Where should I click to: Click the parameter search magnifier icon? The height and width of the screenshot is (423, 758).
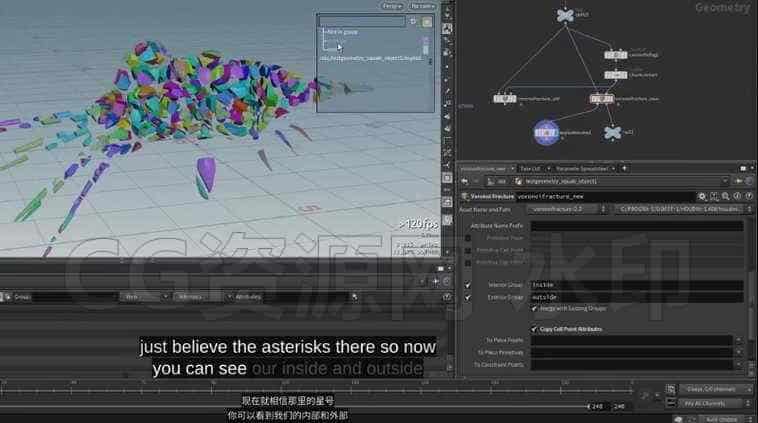[726, 196]
